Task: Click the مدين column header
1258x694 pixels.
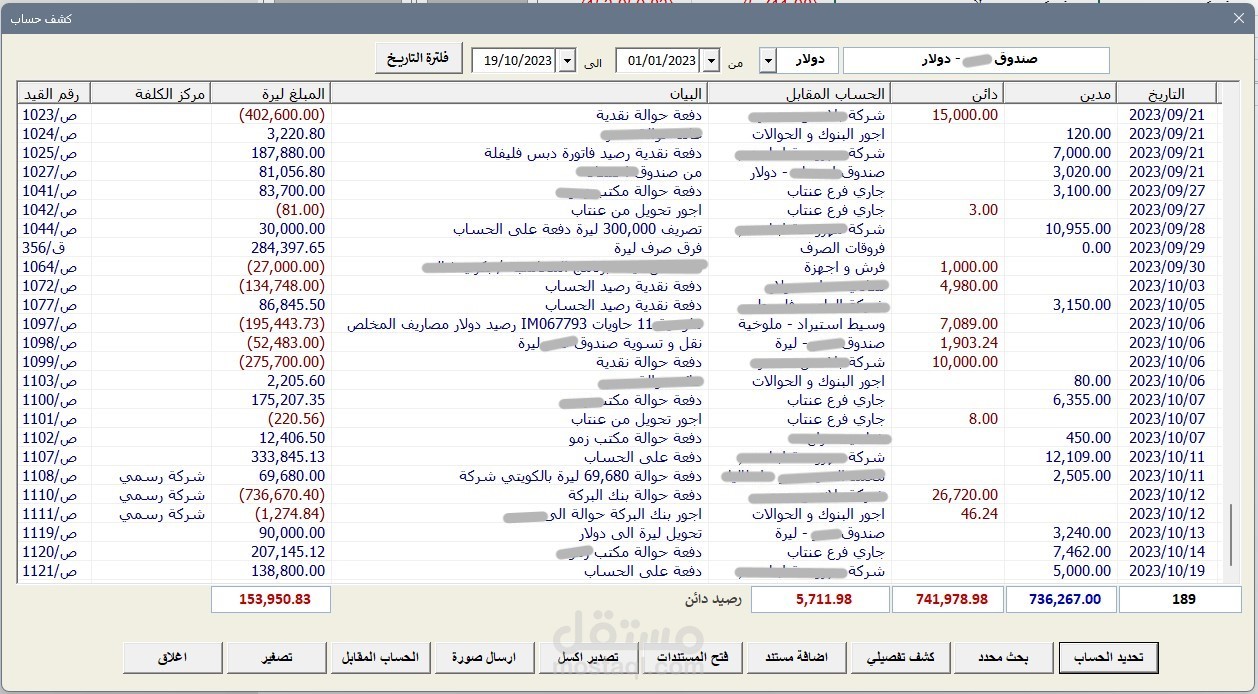Action: [1059, 94]
